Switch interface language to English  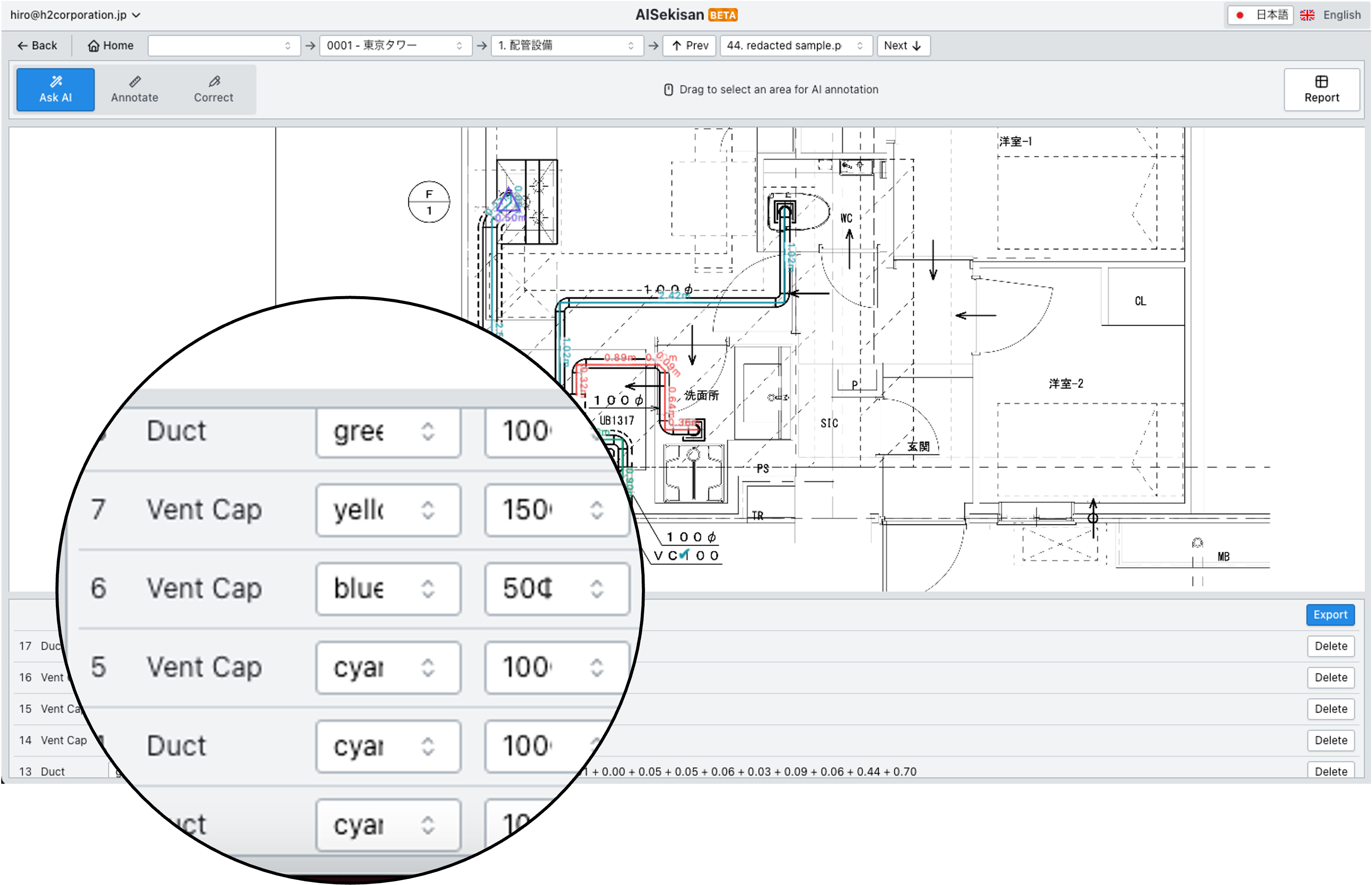(1341, 15)
